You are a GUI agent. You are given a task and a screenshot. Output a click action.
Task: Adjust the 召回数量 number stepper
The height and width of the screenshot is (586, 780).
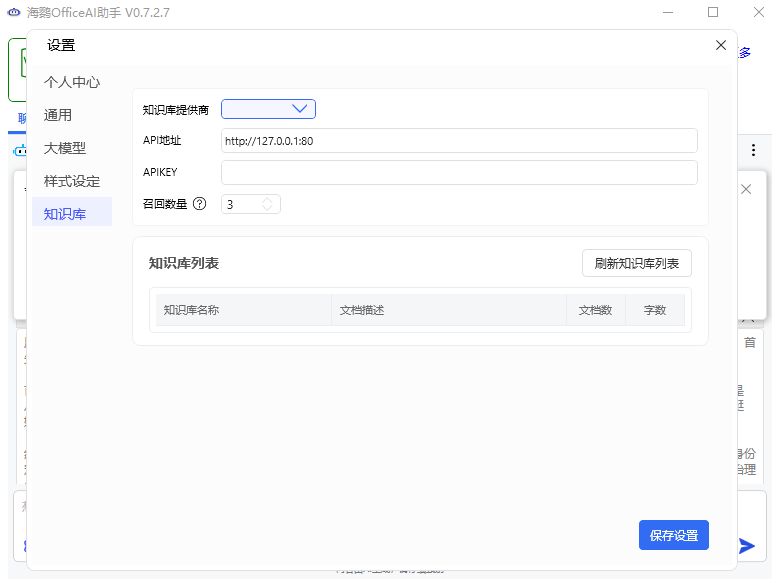pyautogui.click(x=267, y=204)
